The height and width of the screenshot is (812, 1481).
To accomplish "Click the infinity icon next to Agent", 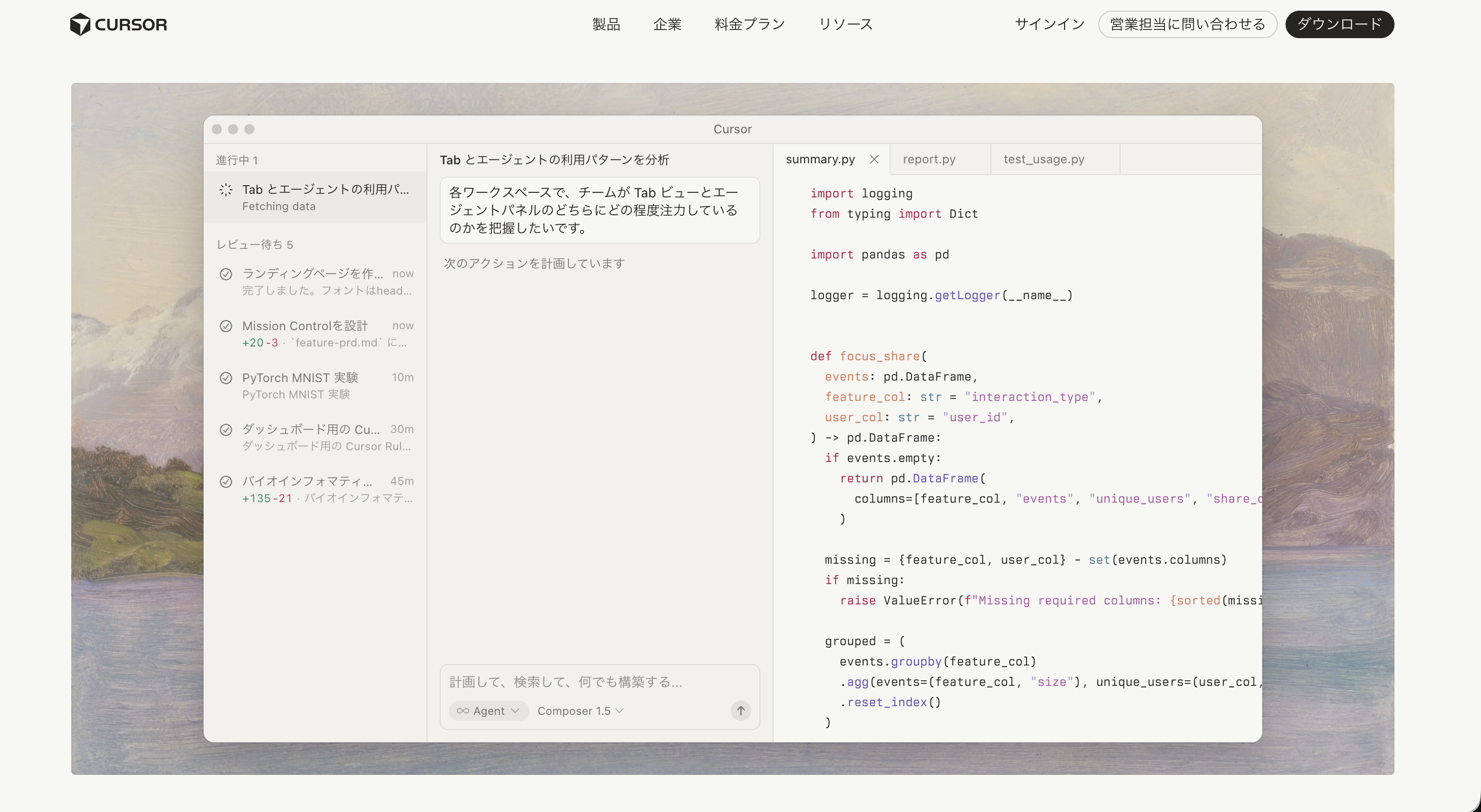I will point(464,710).
